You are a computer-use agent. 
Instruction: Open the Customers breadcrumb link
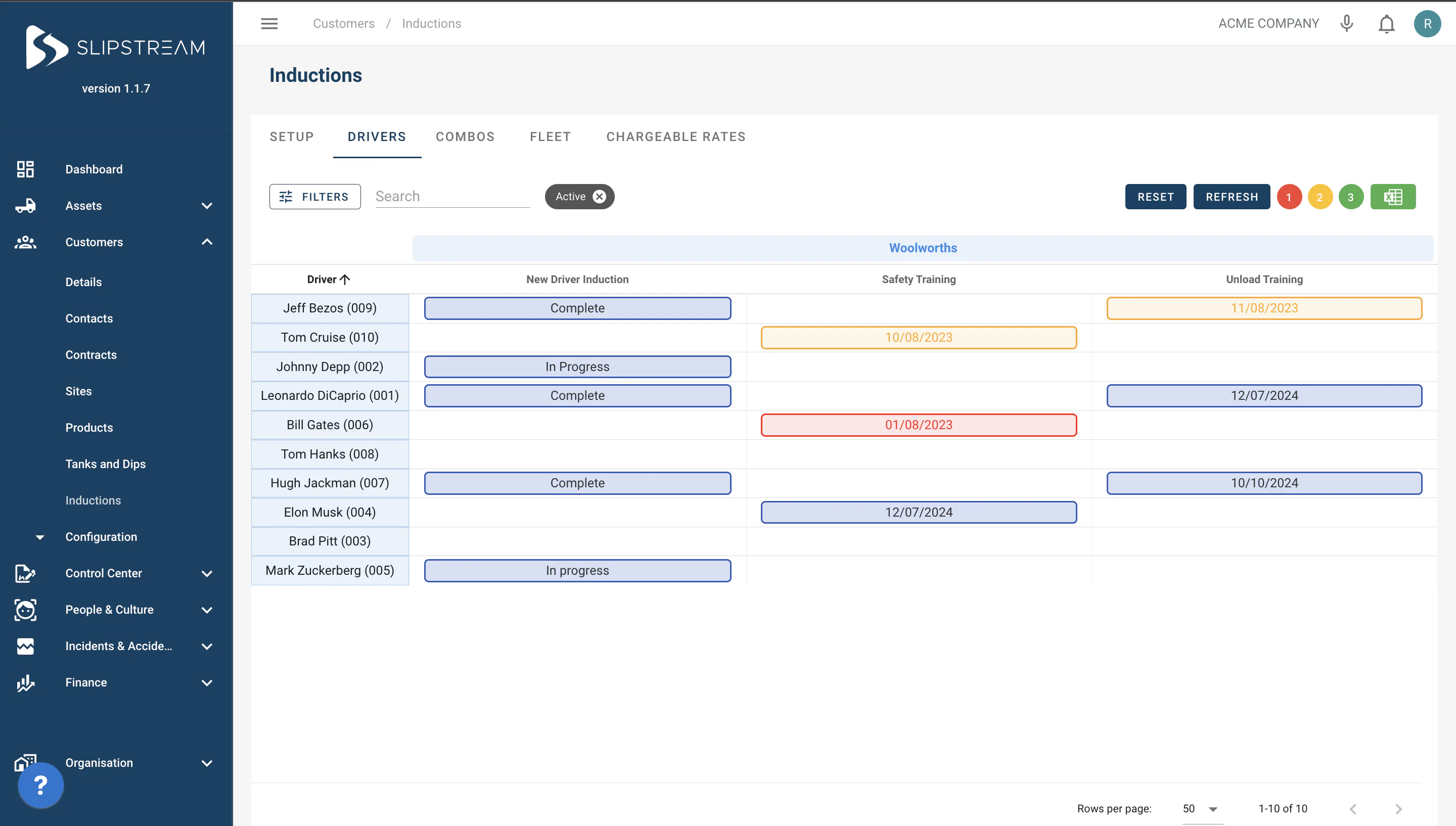344,23
